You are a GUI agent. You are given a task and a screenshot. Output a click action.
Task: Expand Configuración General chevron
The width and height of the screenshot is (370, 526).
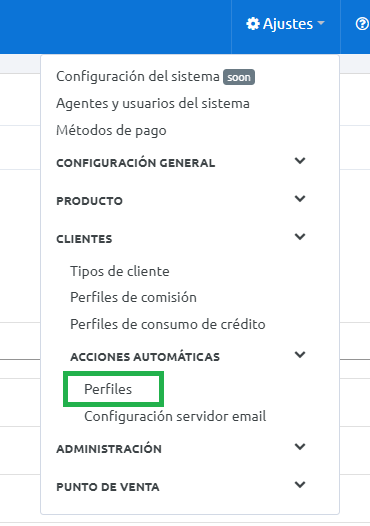coord(300,161)
